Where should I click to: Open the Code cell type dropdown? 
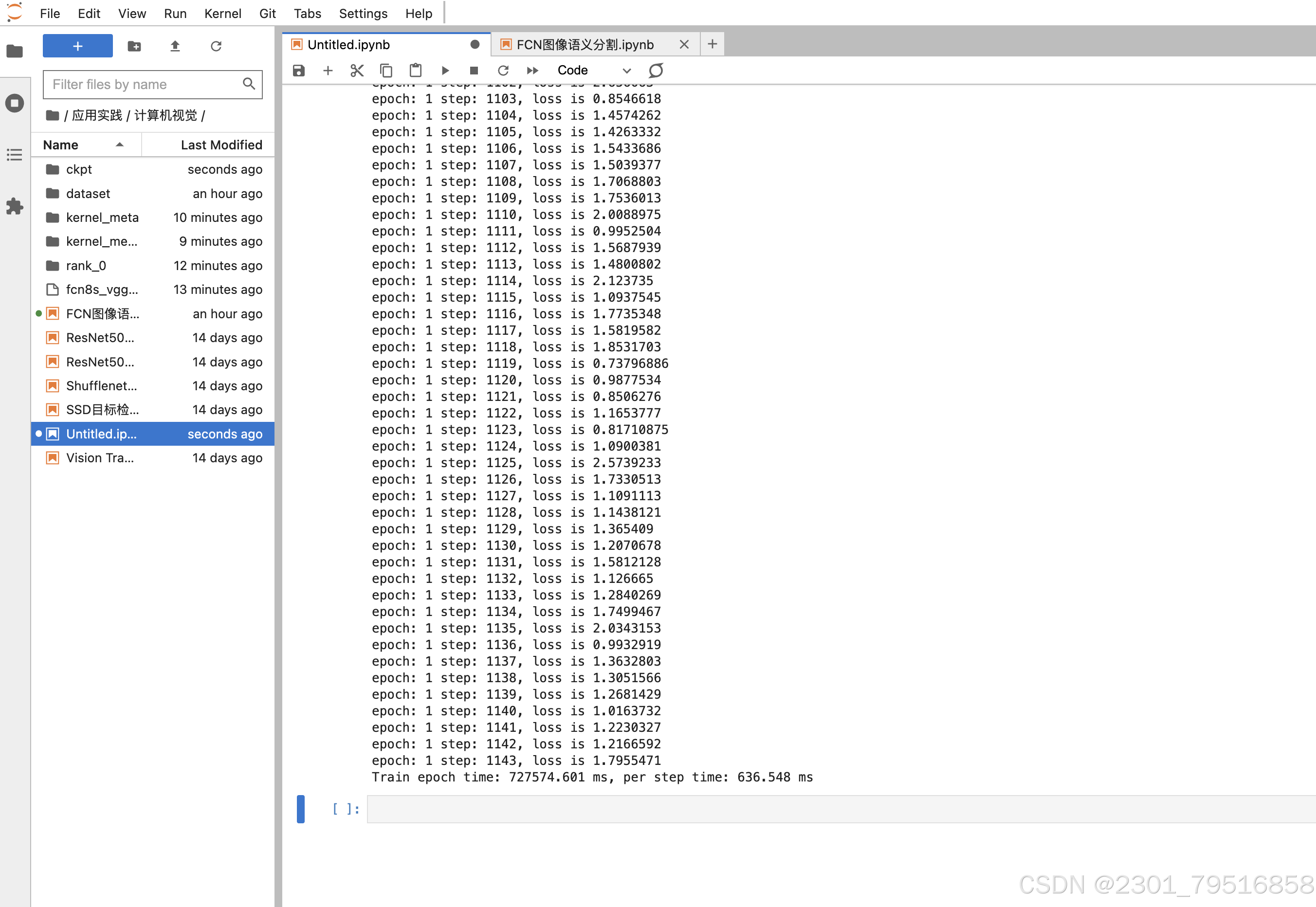point(593,71)
